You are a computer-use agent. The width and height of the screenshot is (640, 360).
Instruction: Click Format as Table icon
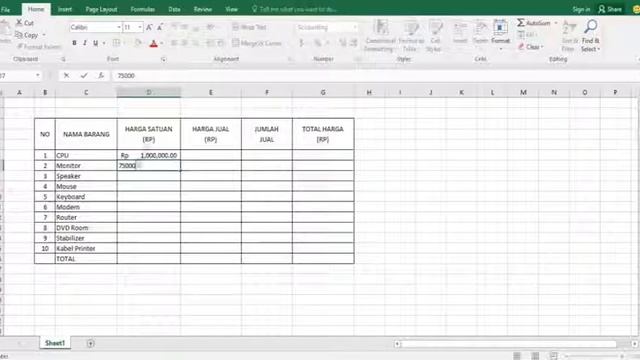[411, 28]
